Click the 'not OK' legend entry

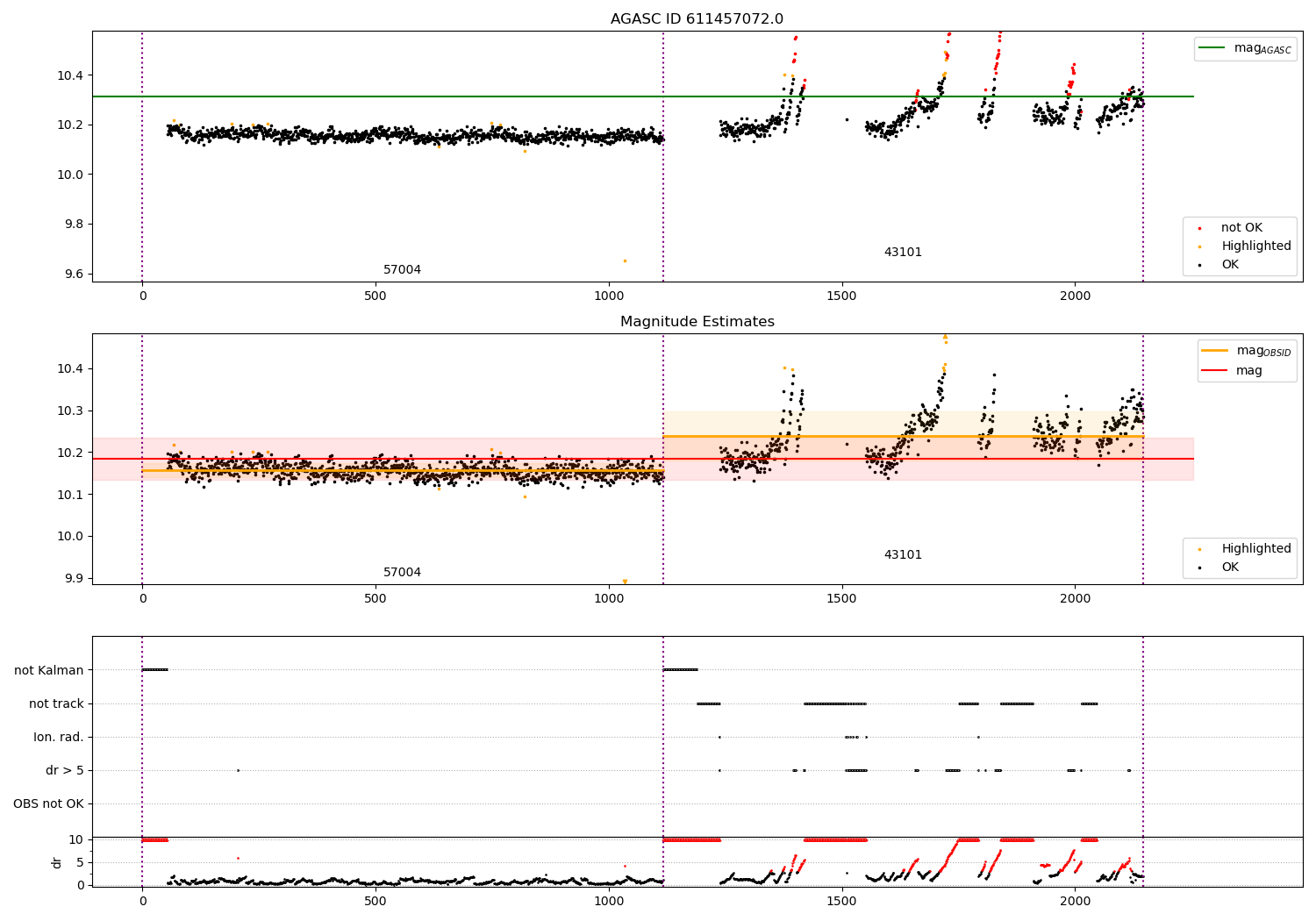(1240, 228)
